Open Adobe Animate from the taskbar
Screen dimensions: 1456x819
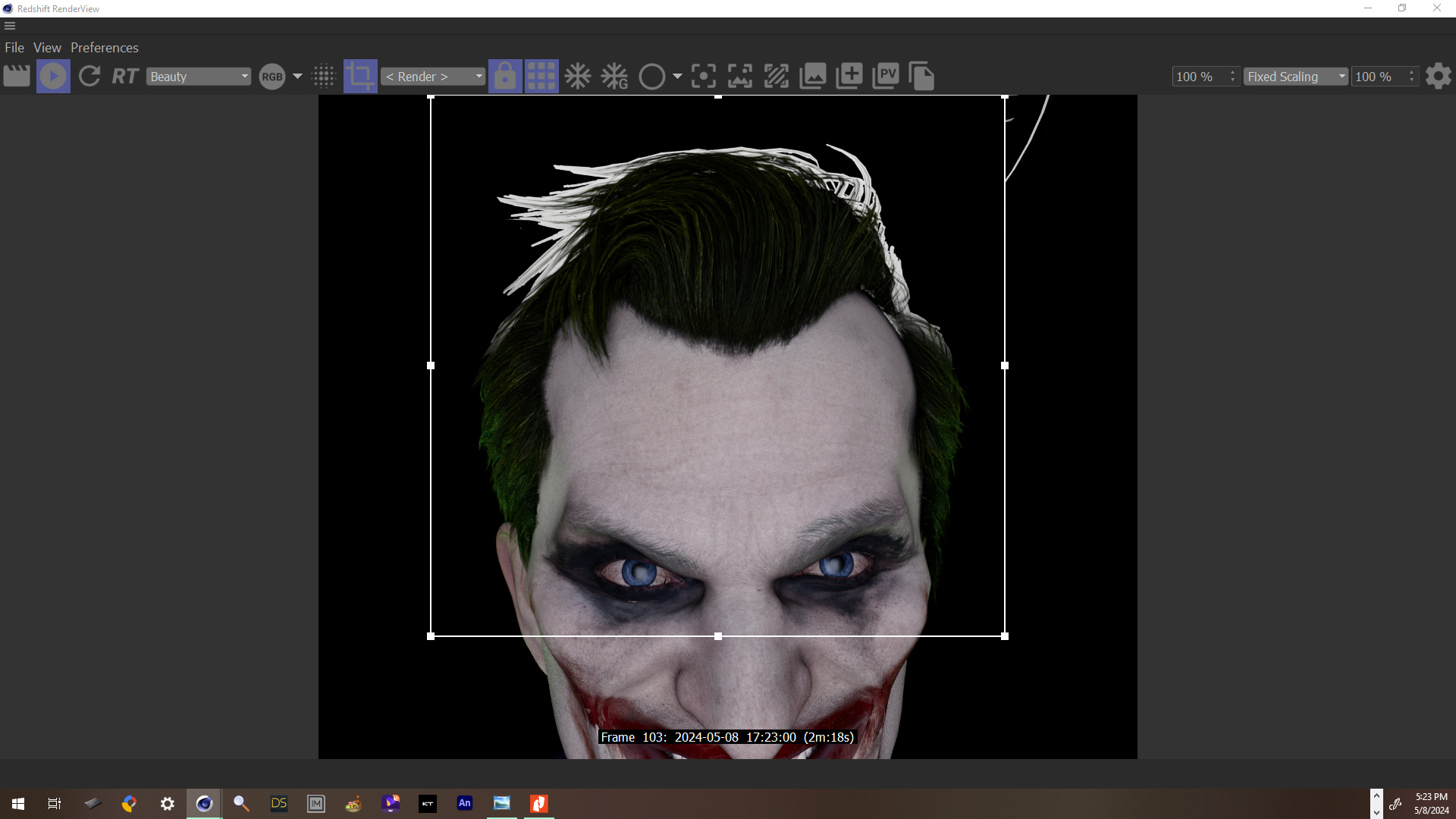point(465,804)
